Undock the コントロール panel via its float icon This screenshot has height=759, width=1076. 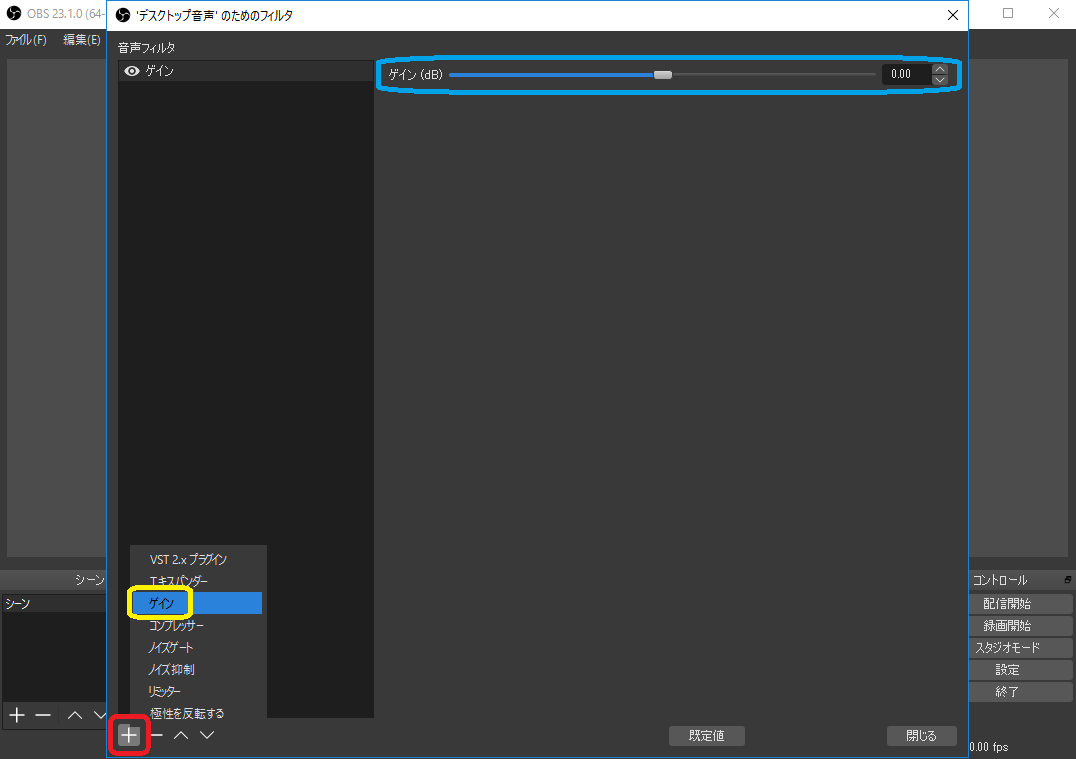click(1068, 580)
